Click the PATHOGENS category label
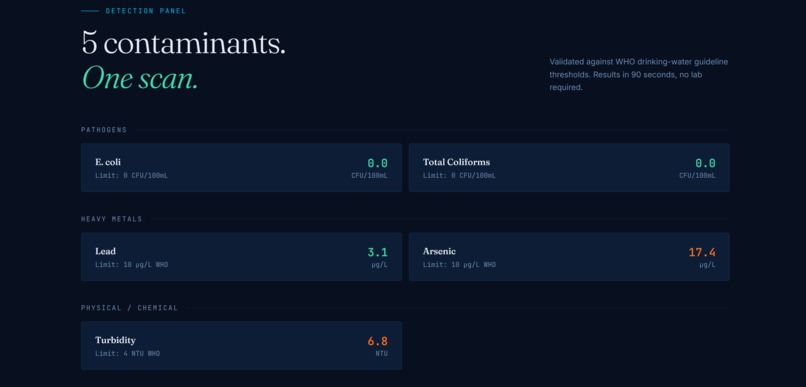Image resolution: width=806 pixels, height=387 pixels. coord(104,130)
